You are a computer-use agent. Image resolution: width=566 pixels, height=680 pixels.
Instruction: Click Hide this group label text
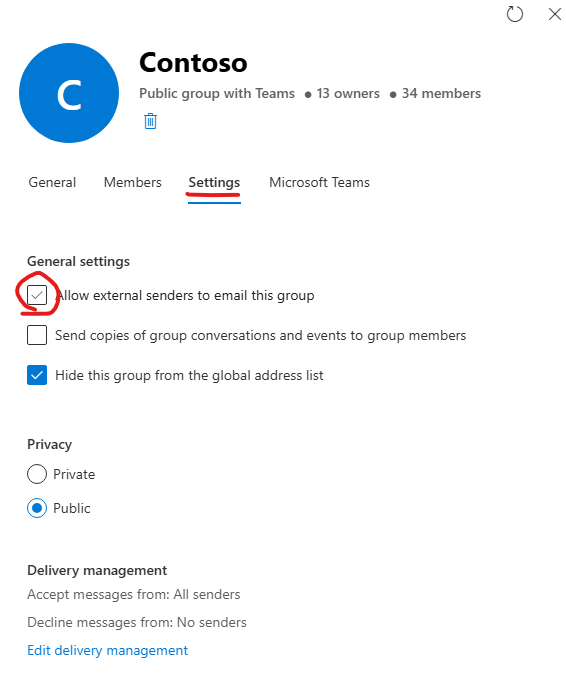(189, 375)
